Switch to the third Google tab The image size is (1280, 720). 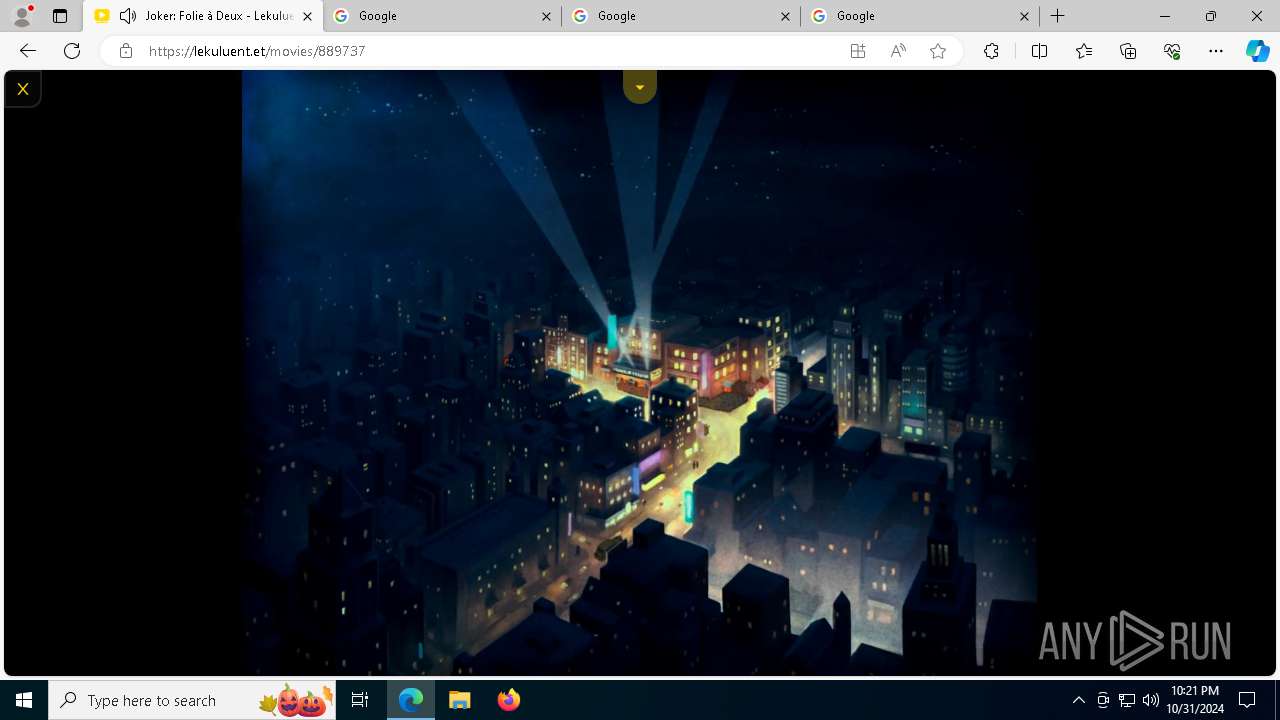pyautogui.click(x=920, y=16)
